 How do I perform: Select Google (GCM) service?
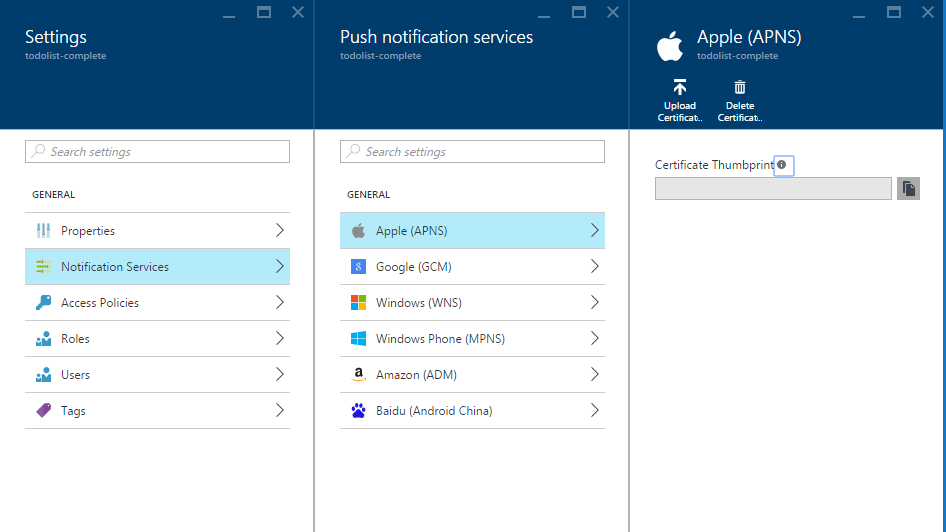pos(472,267)
